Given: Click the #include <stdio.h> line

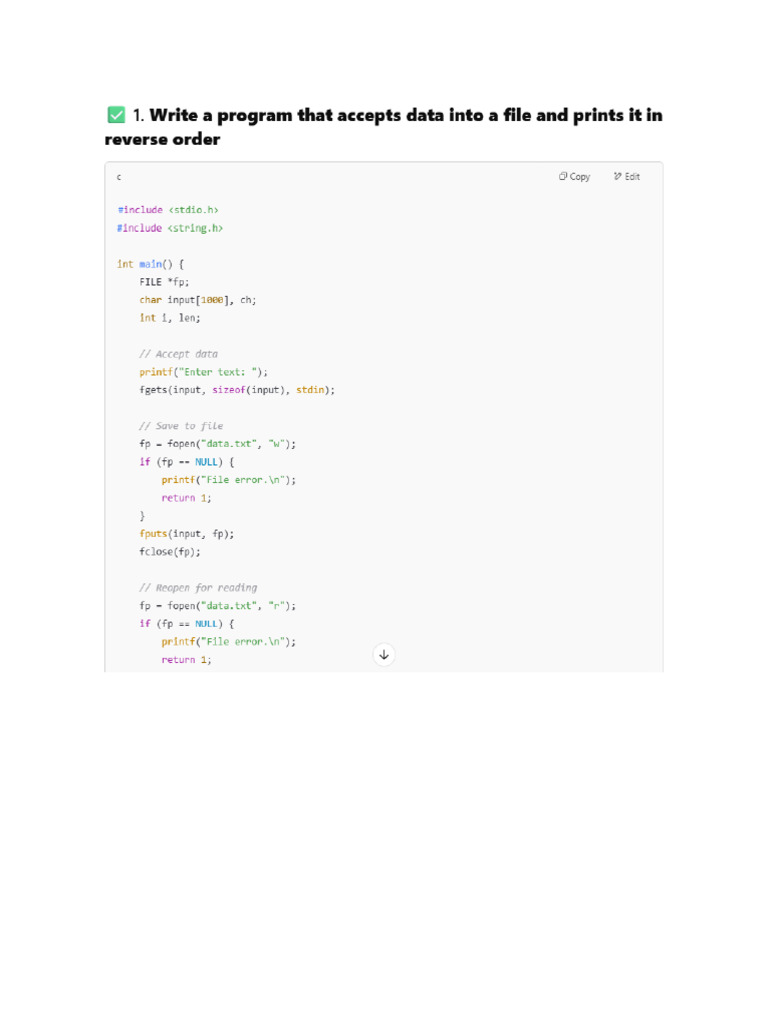Looking at the screenshot, I should (168, 210).
